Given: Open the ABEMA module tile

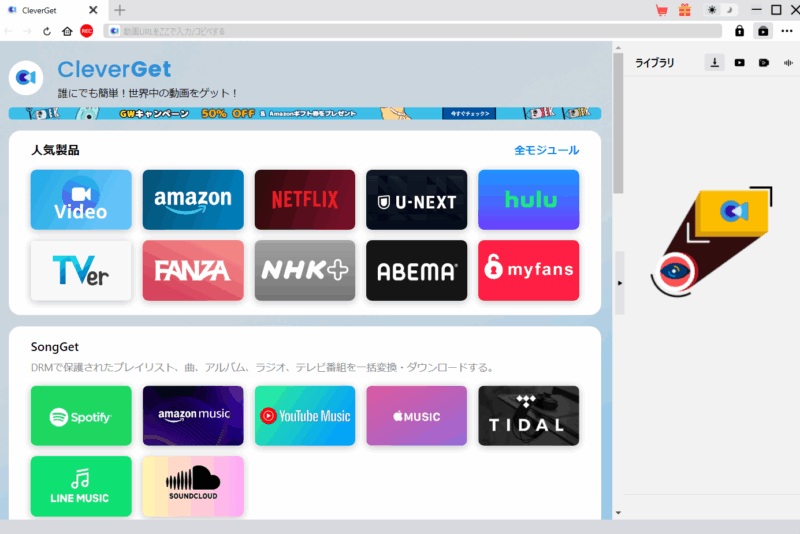Looking at the screenshot, I should click(416, 270).
